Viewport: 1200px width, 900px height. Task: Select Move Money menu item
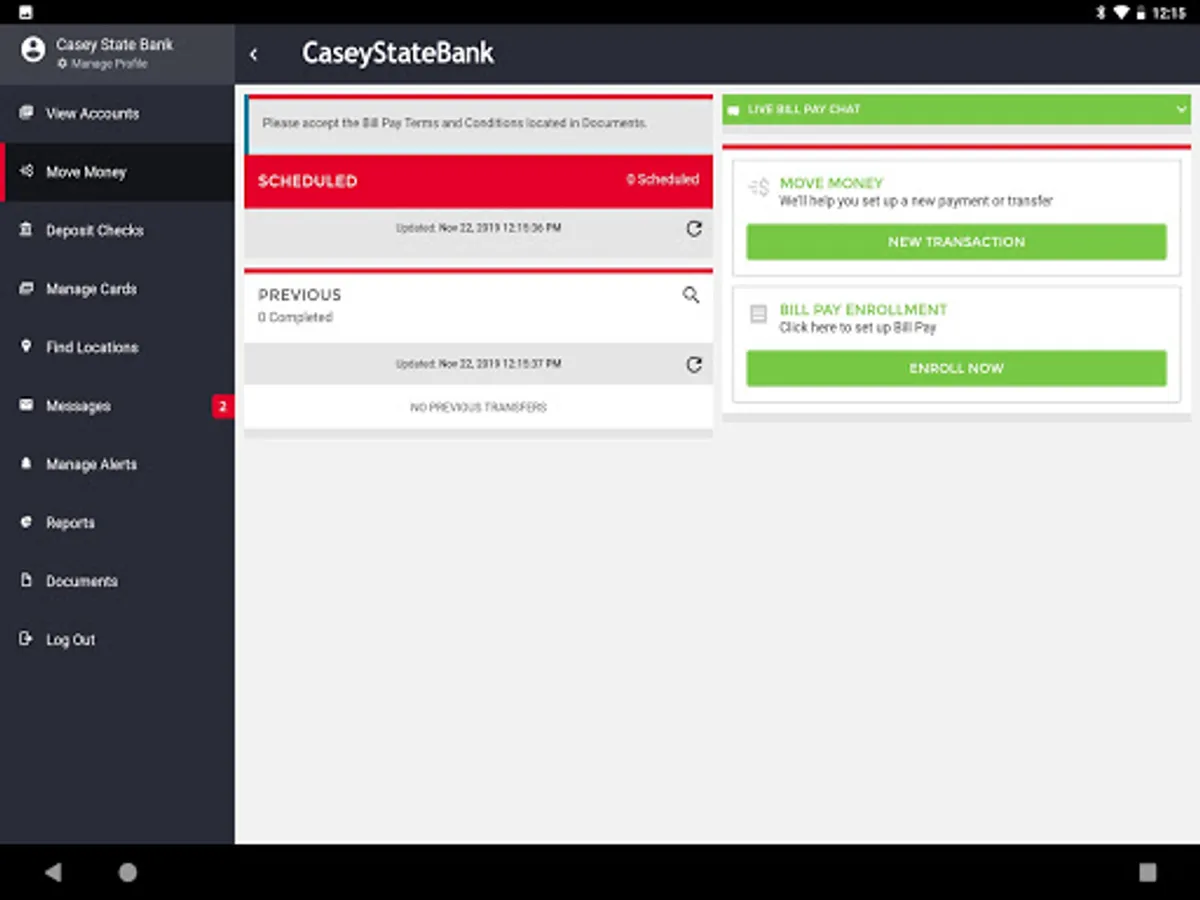(117, 172)
